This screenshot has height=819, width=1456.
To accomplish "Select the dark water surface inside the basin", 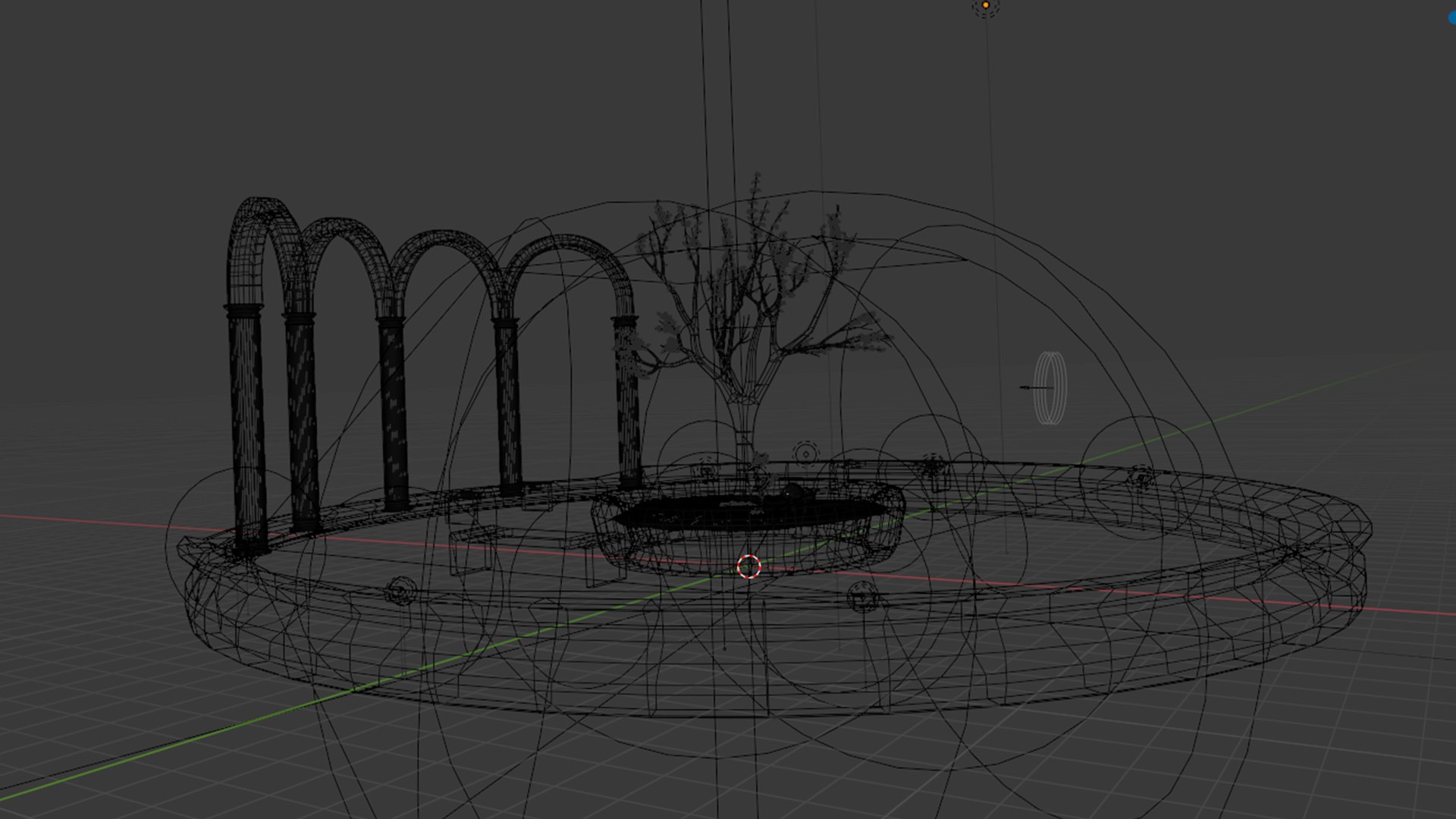I will pyautogui.click(x=749, y=513).
